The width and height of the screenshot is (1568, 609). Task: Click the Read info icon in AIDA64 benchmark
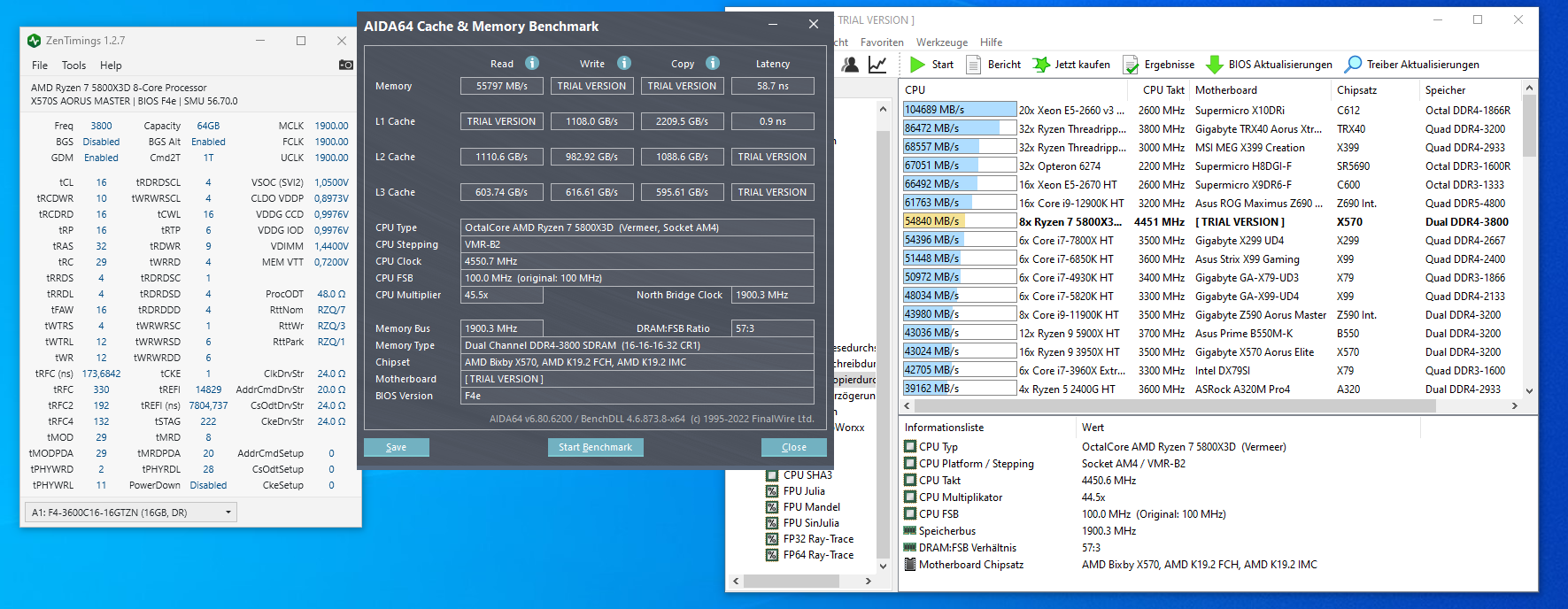click(532, 63)
